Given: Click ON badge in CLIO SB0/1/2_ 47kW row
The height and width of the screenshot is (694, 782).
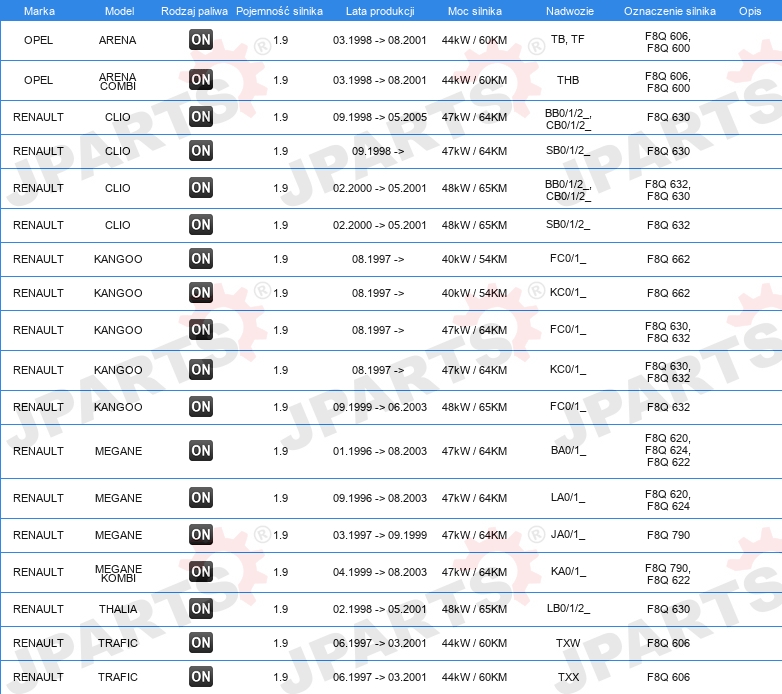Looking at the screenshot, I should pyautogui.click(x=201, y=151).
